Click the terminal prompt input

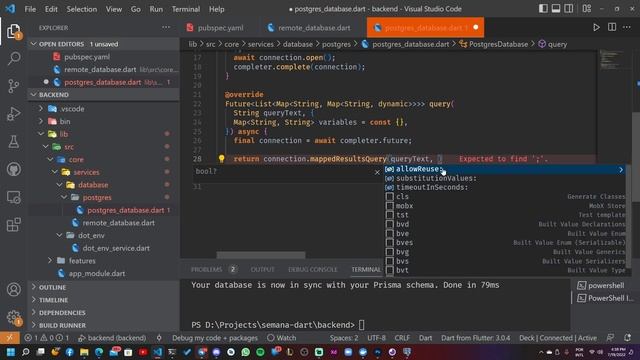[362, 325]
